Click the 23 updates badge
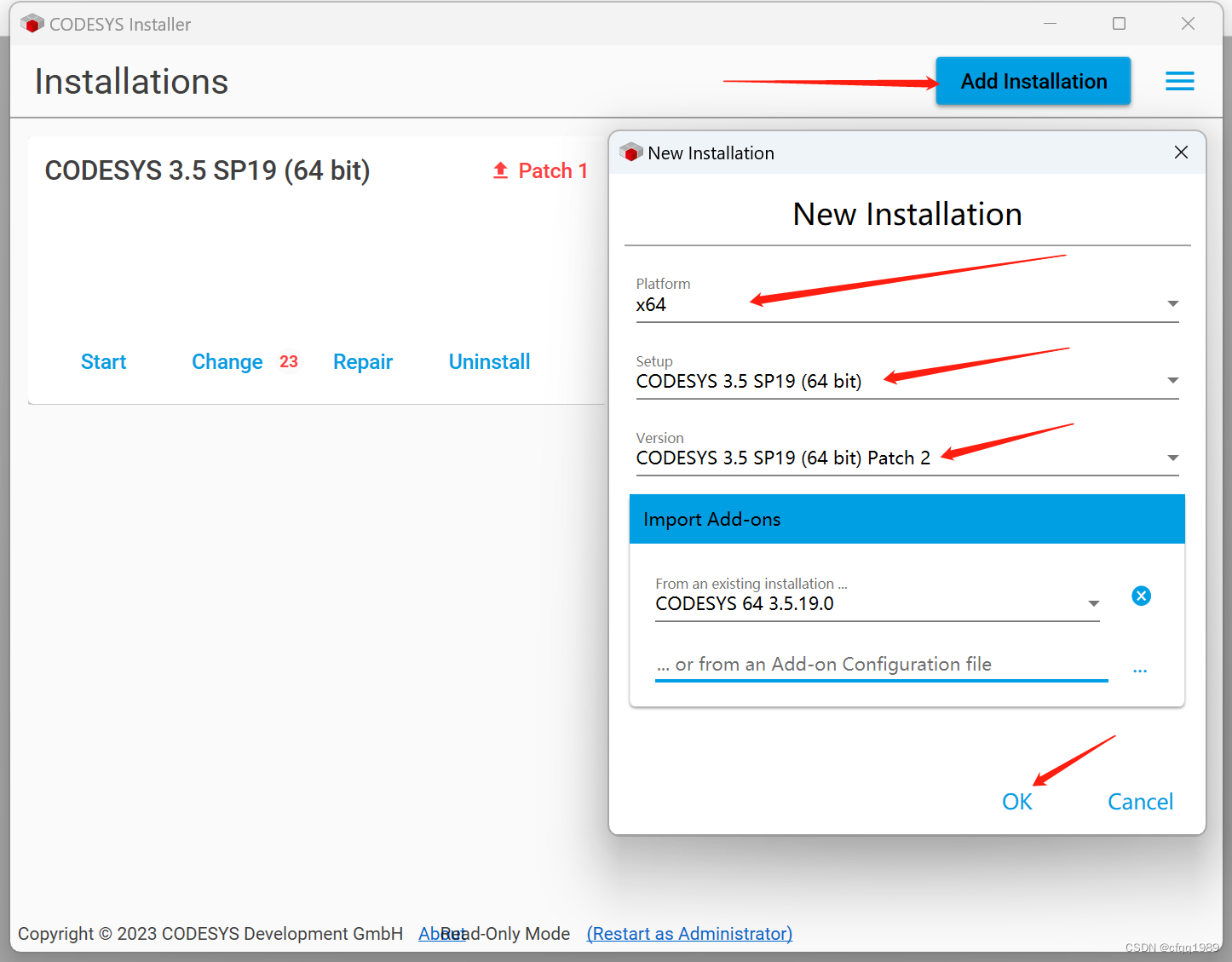This screenshot has height=962, width=1232. (x=289, y=361)
